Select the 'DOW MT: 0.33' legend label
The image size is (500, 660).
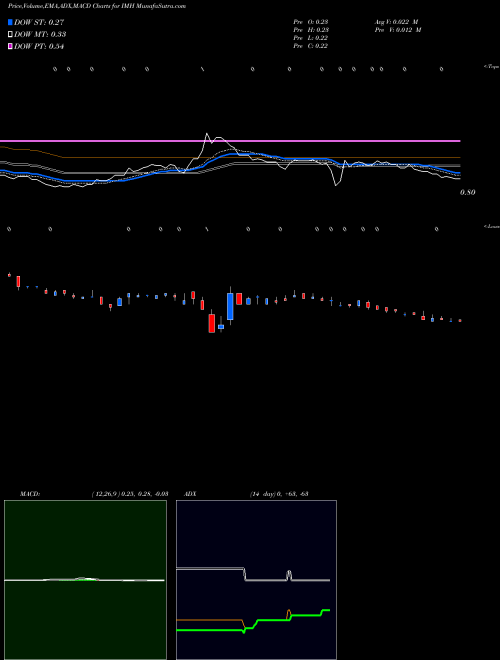40,35
